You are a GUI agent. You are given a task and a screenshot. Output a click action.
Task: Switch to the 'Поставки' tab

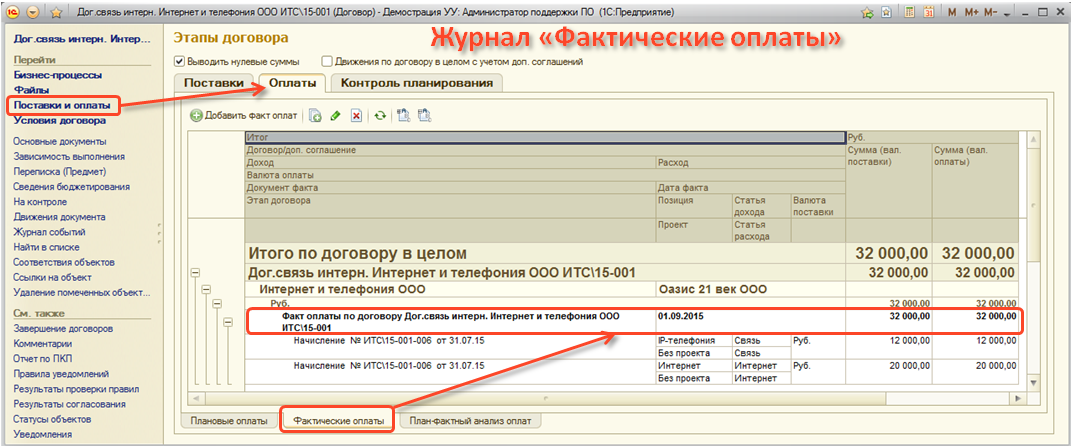tap(214, 83)
